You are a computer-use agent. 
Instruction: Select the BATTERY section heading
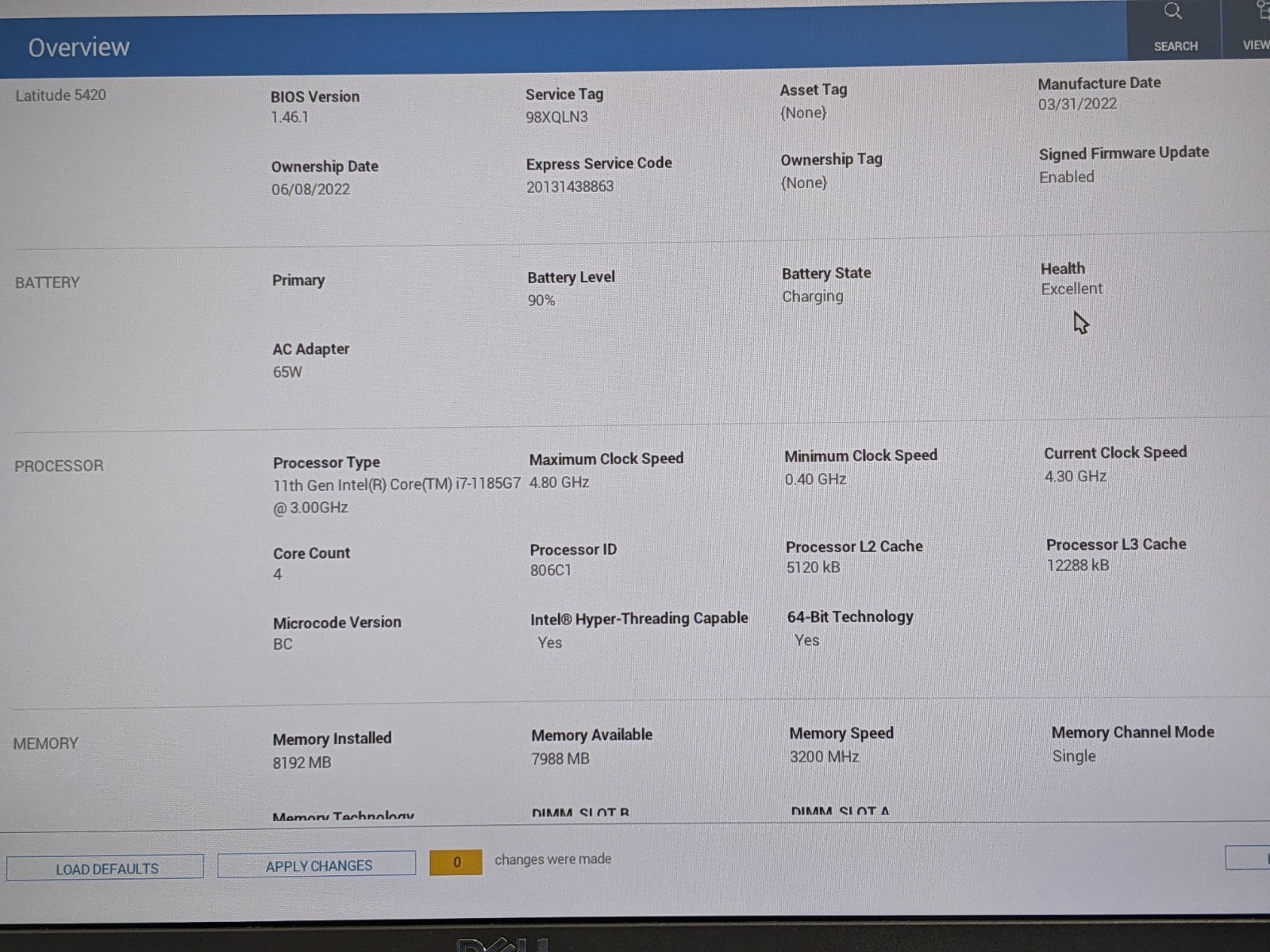[48, 282]
